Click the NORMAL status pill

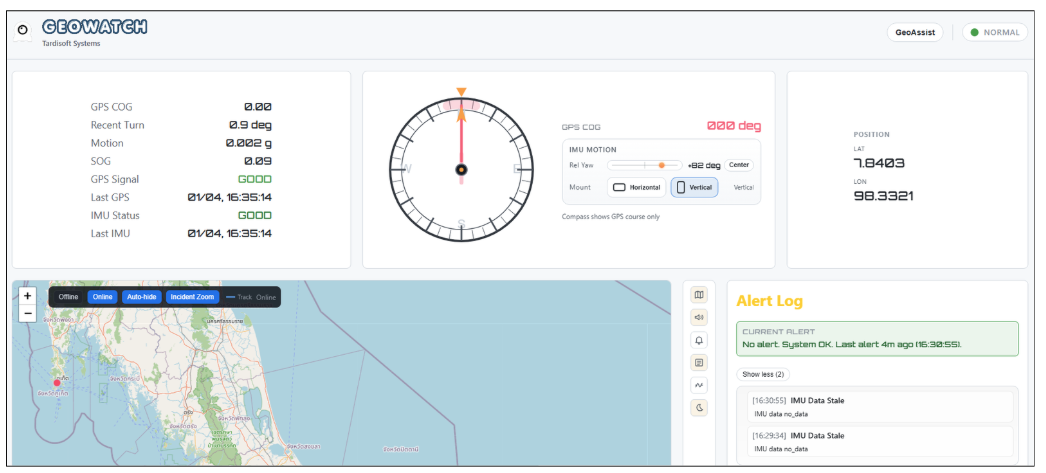point(995,32)
